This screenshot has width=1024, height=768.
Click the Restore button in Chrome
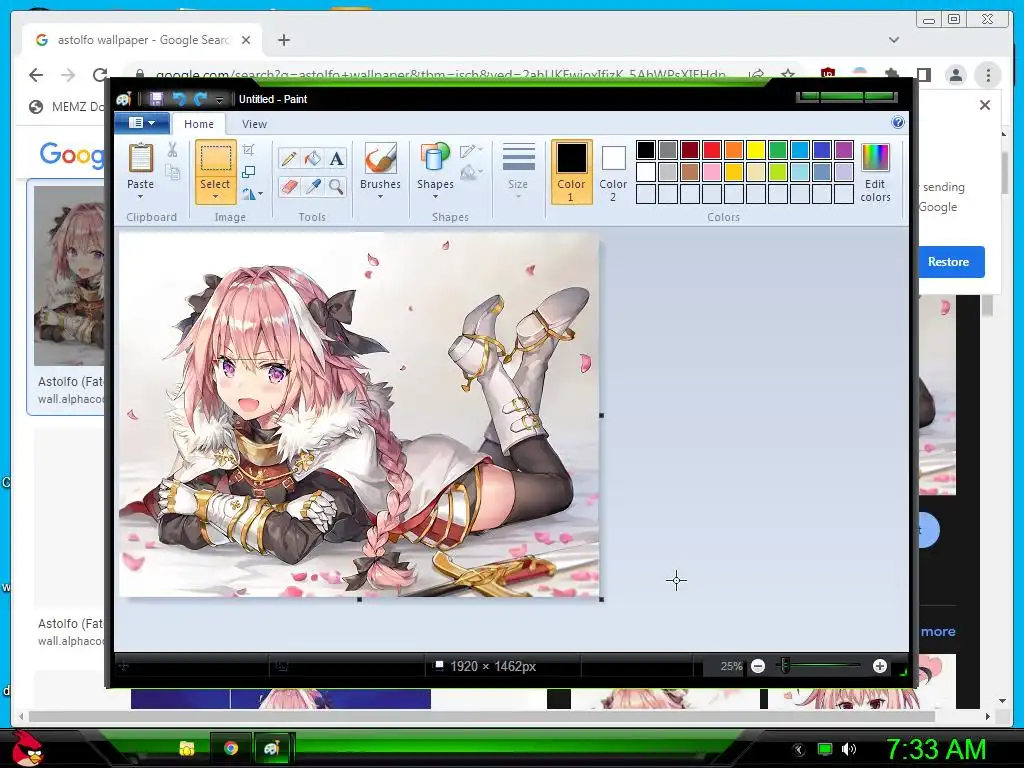click(x=950, y=262)
